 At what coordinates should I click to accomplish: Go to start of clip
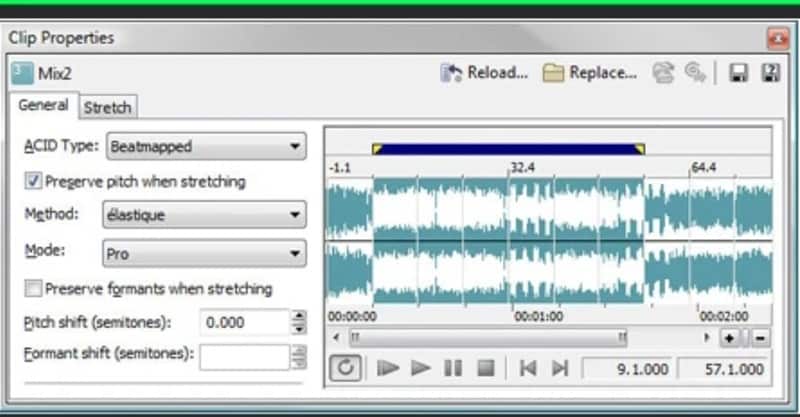point(528,367)
